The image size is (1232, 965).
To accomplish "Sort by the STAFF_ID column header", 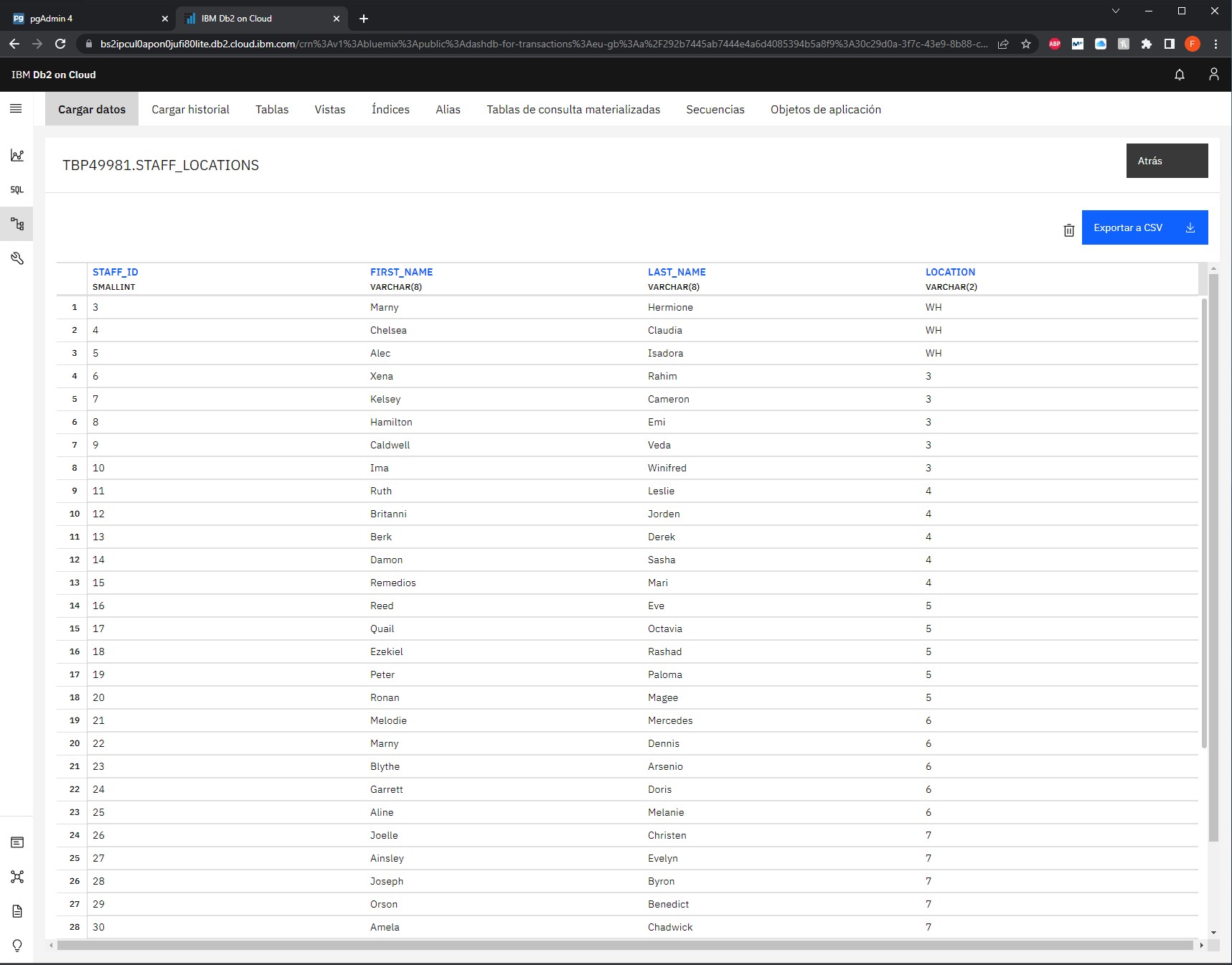I will tap(115, 272).
